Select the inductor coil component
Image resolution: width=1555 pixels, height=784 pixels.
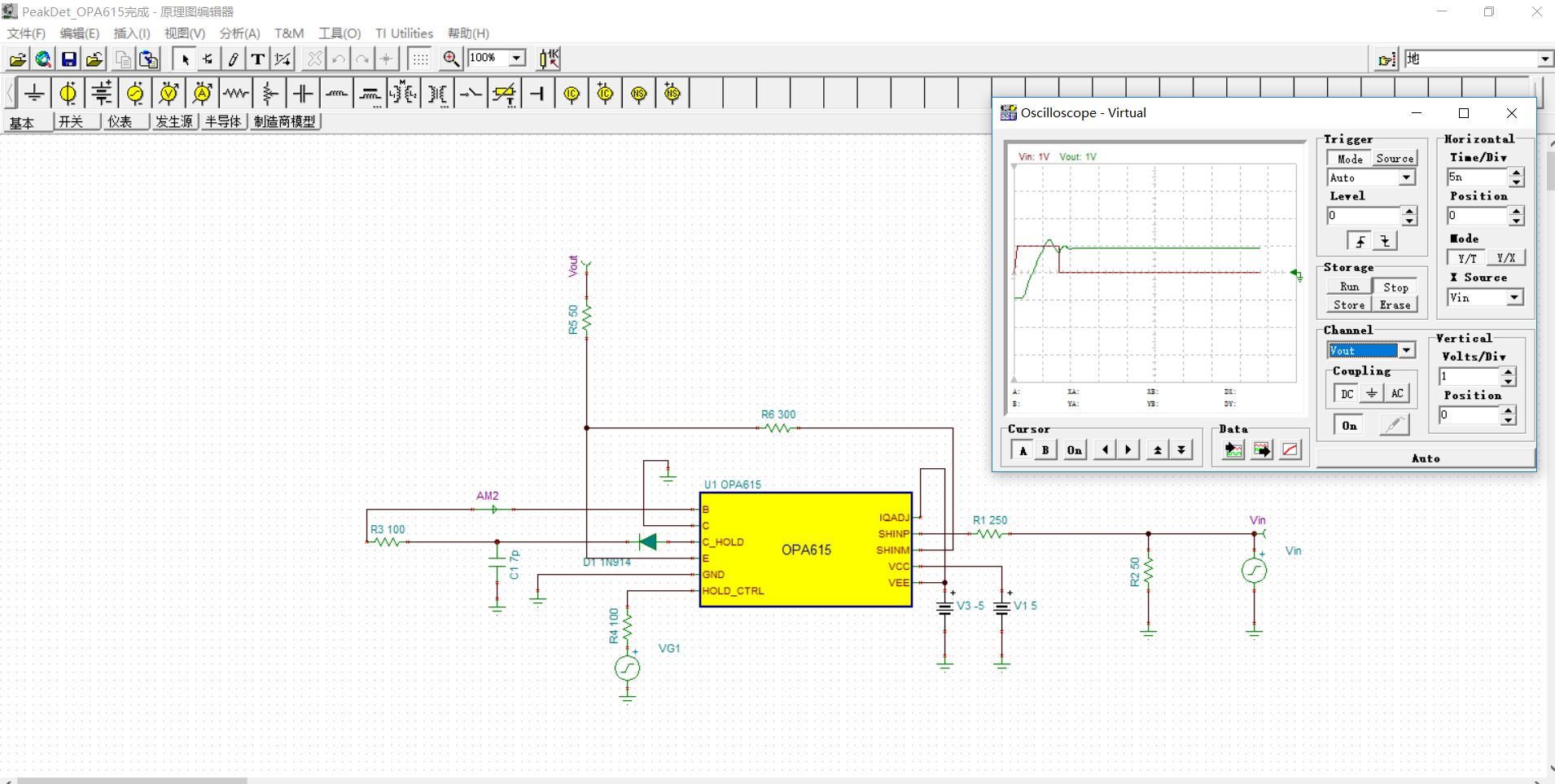[x=336, y=94]
